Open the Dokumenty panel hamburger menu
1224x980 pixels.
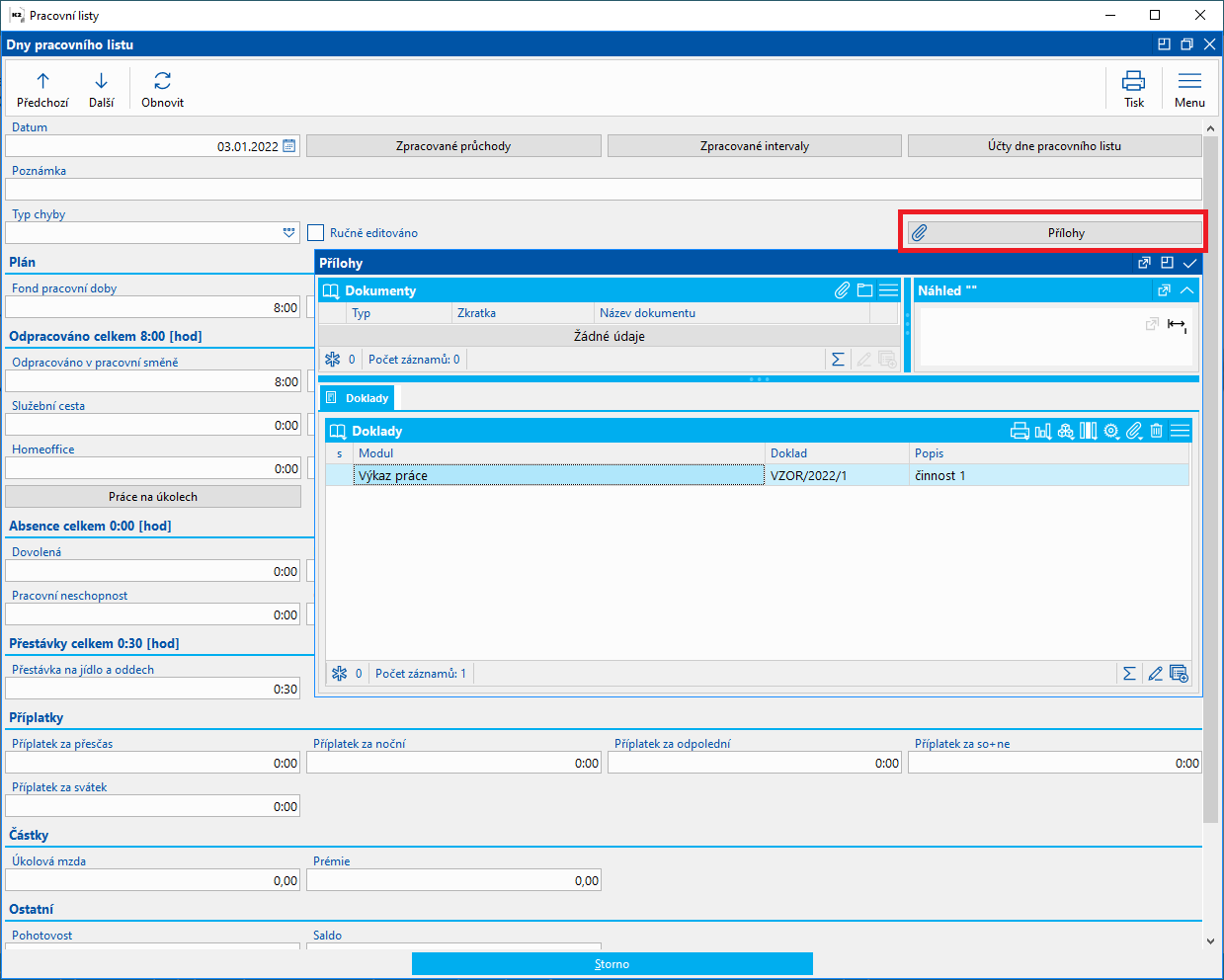pos(888,290)
